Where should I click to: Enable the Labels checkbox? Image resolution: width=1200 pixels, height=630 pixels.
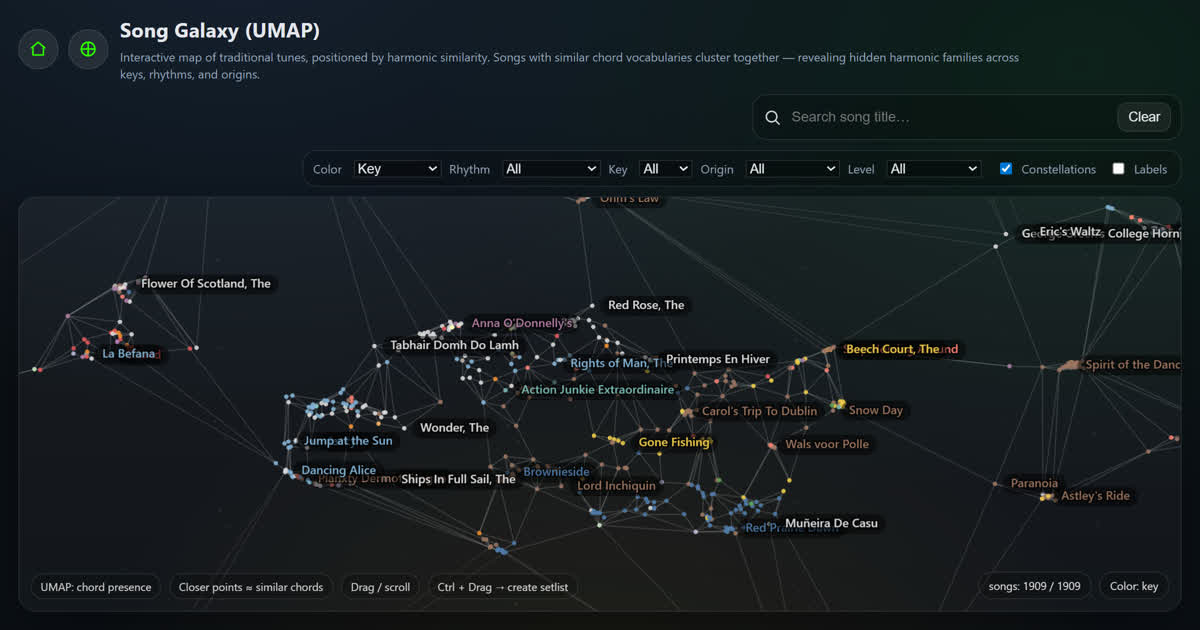[x=1118, y=168]
